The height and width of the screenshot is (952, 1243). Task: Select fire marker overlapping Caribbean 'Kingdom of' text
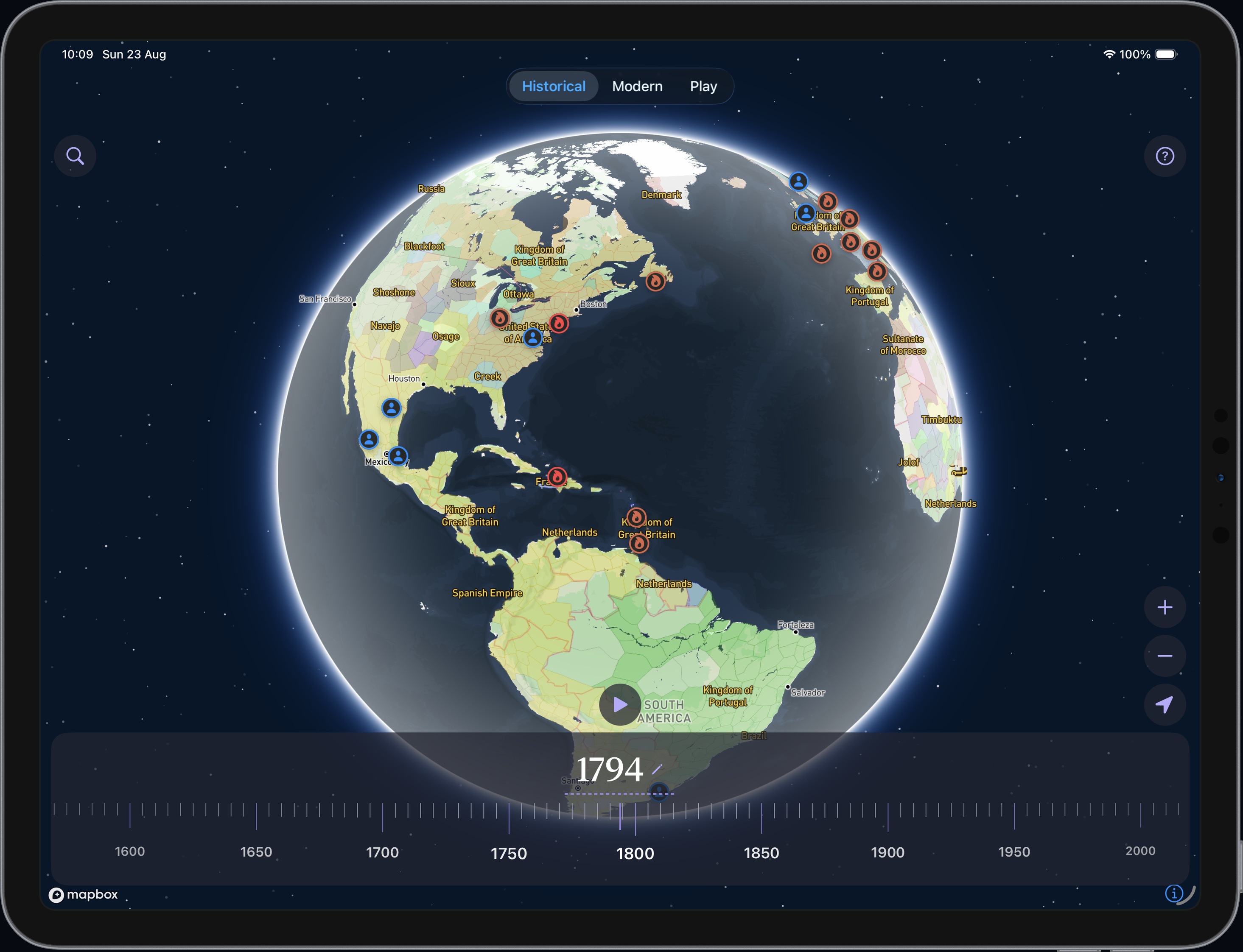click(x=636, y=517)
